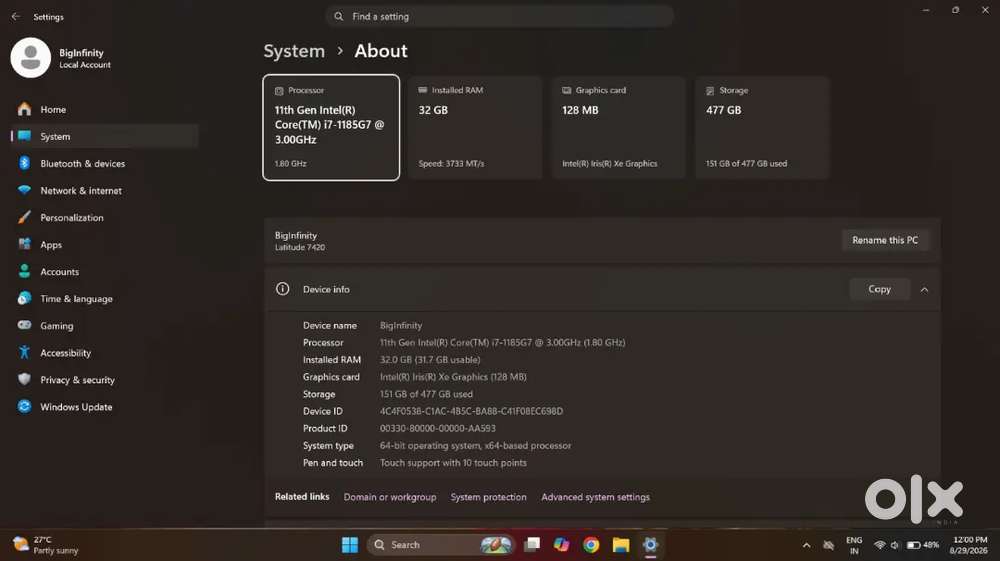The image size is (1000, 561).
Task: Select the Graphics card info card
Action: (619, 128)
